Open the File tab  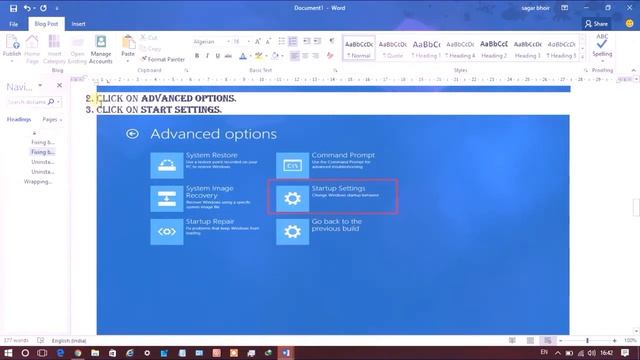click(14, 24)
